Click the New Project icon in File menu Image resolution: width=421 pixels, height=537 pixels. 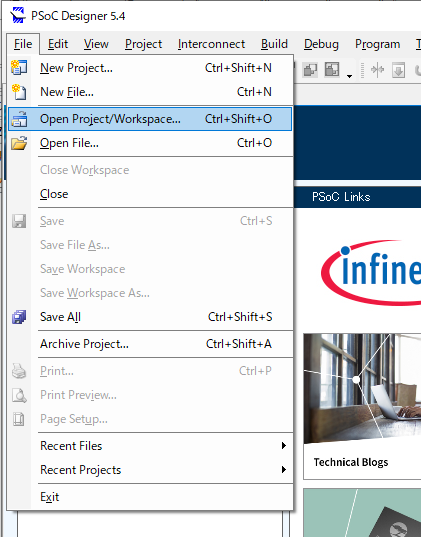click(x=19, y=67)
